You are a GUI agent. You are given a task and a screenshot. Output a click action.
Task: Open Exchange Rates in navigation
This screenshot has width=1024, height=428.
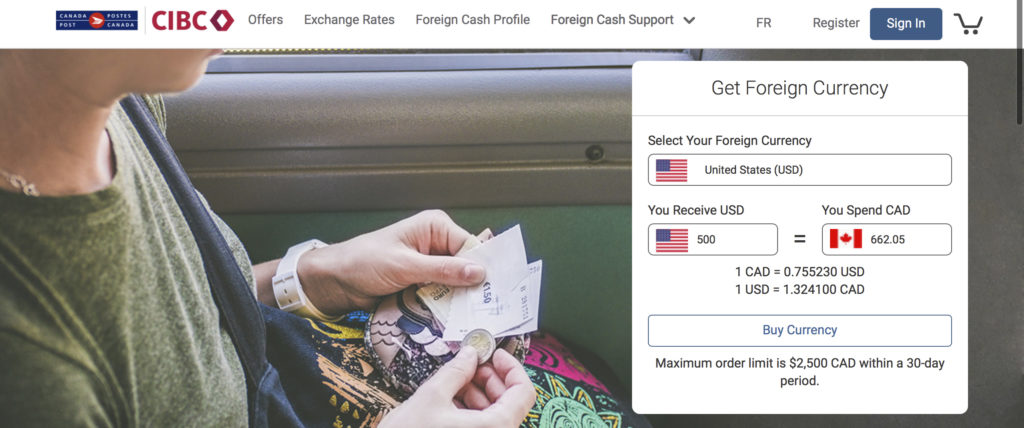click(349, 20)
